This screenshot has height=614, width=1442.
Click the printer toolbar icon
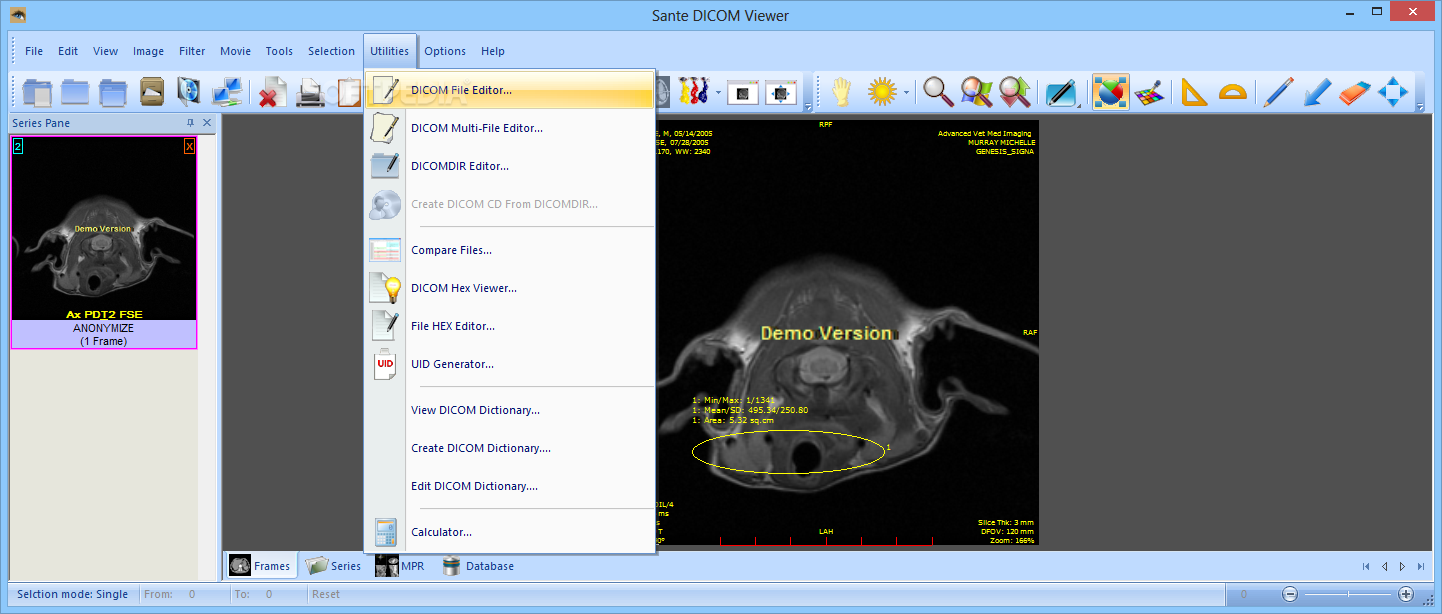click(x=310, y=92)
